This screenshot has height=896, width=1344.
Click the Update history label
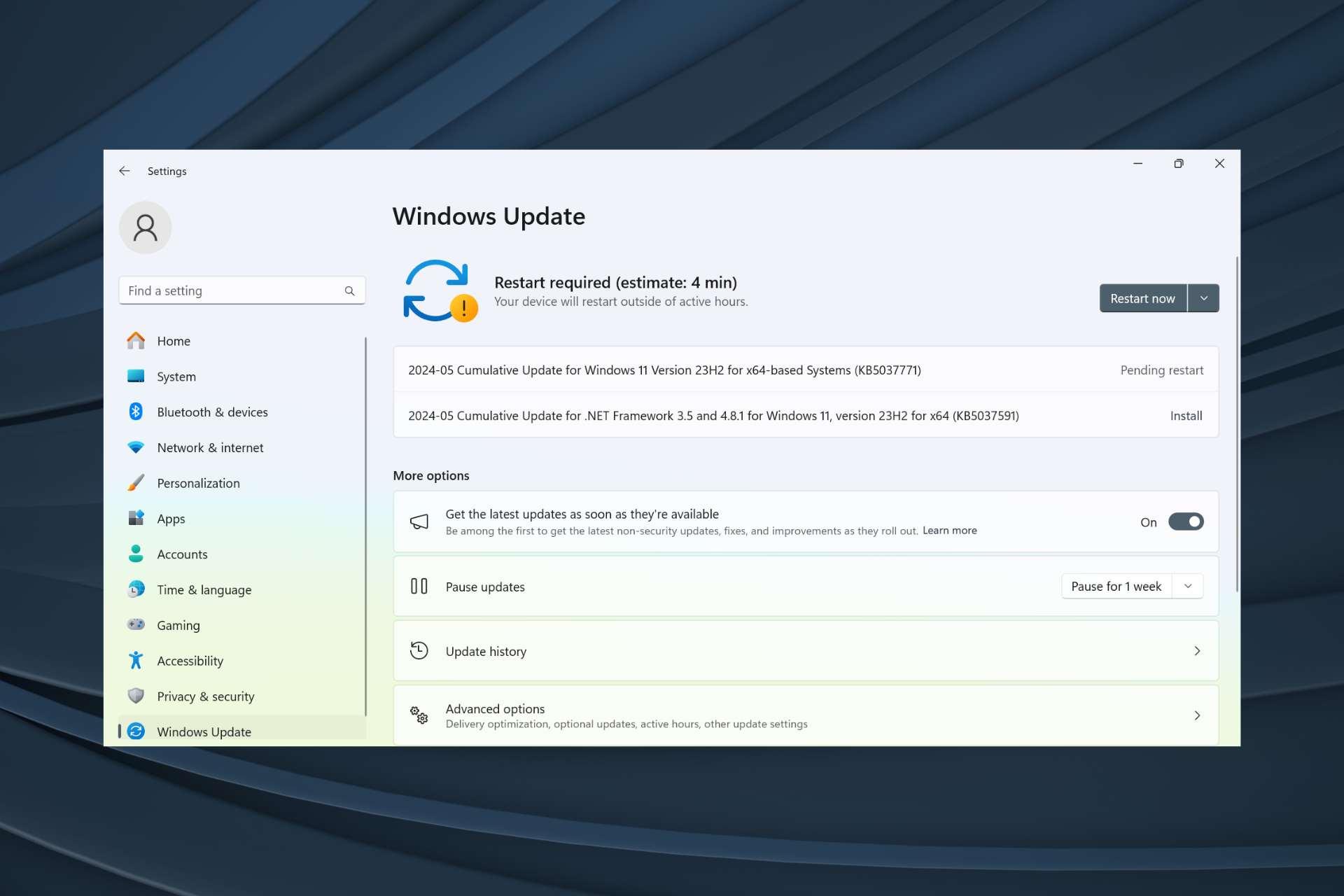point(486,651)
